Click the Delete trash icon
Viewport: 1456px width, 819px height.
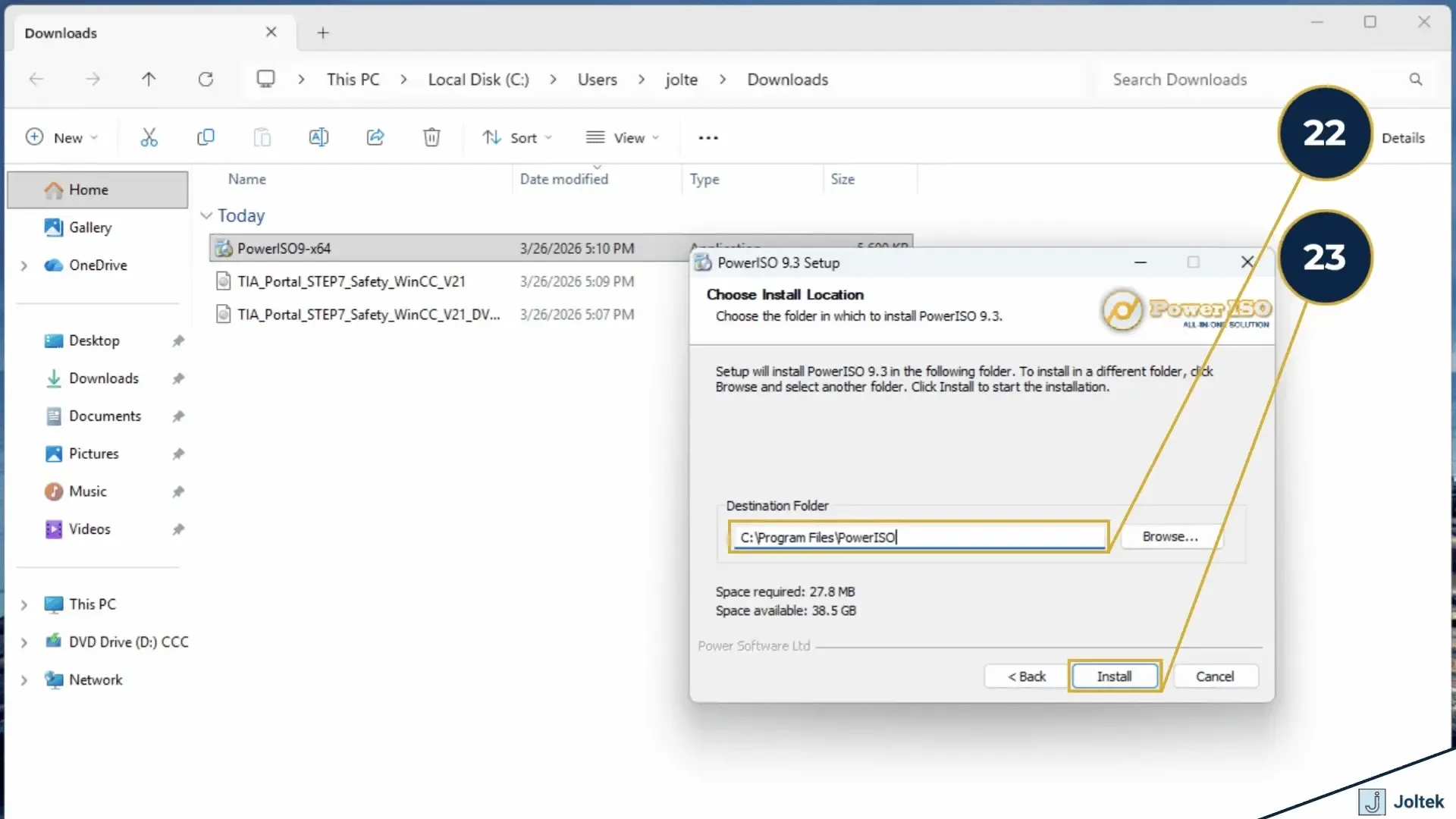point(431,137)
